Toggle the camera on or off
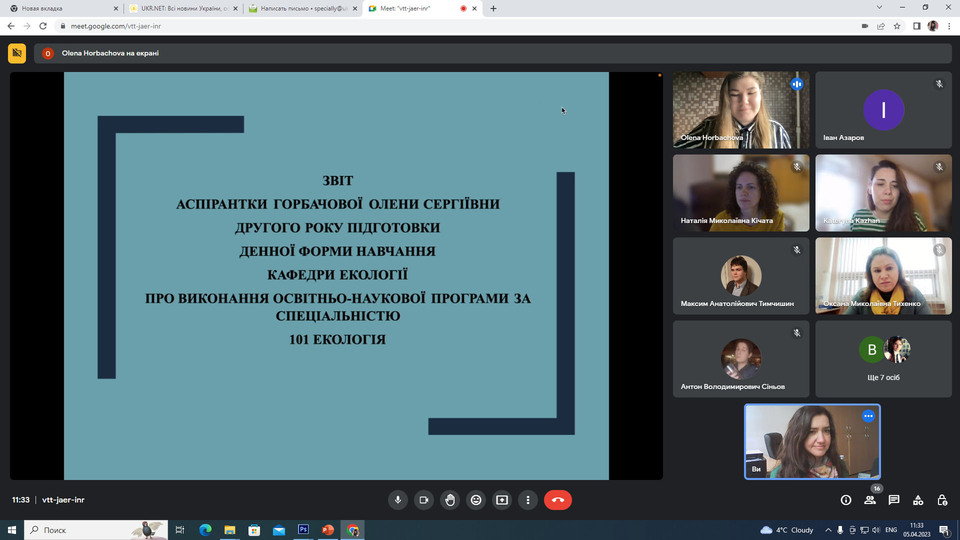The height and width of the screenshot is (540, 960). pyautogui.click(x=424, y=500)
